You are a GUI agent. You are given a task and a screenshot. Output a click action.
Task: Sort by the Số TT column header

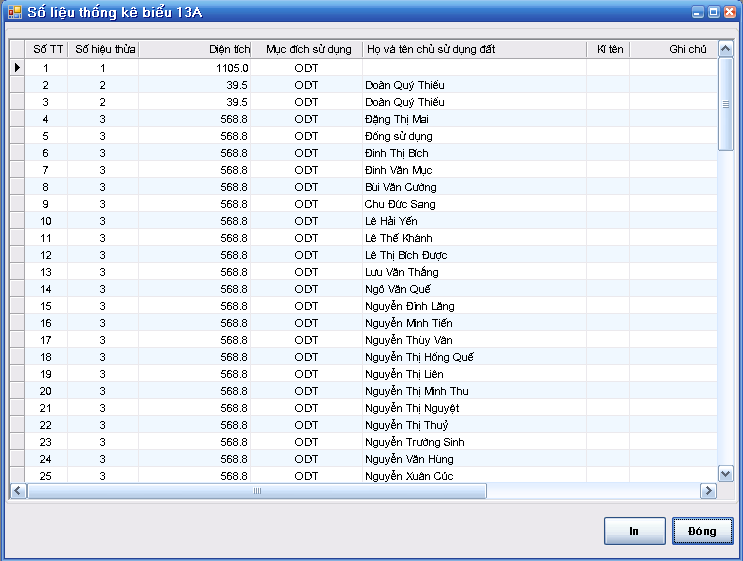point(46,49)
